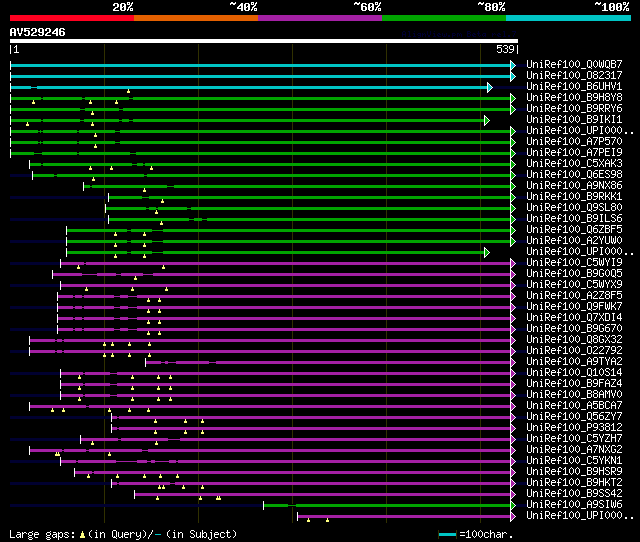Click the cyan arrowhead on the Q0WQB7 alignment
Screen dimensions: 640x542
coord(514,65)
